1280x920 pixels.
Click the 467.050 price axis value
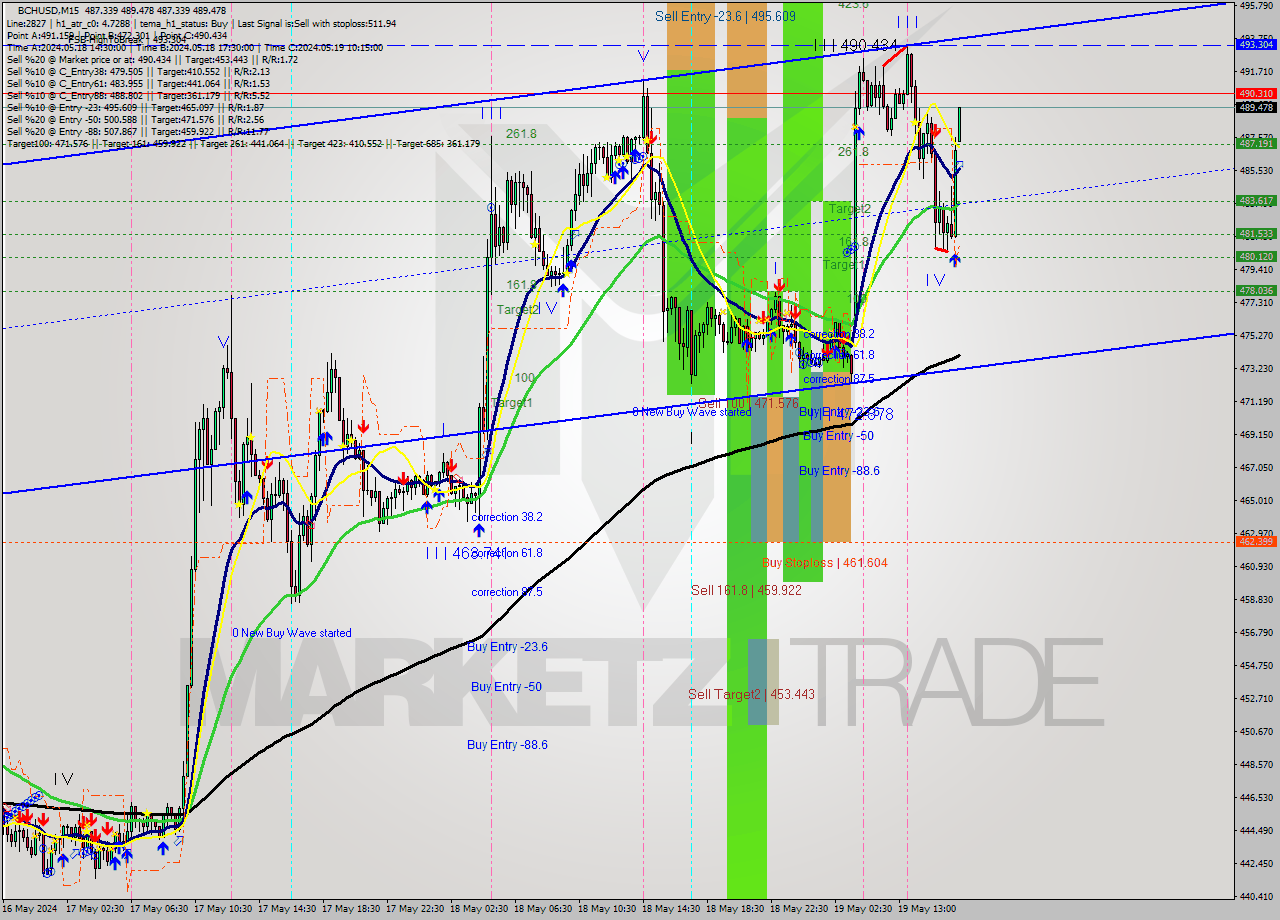tap(1256, 467)
